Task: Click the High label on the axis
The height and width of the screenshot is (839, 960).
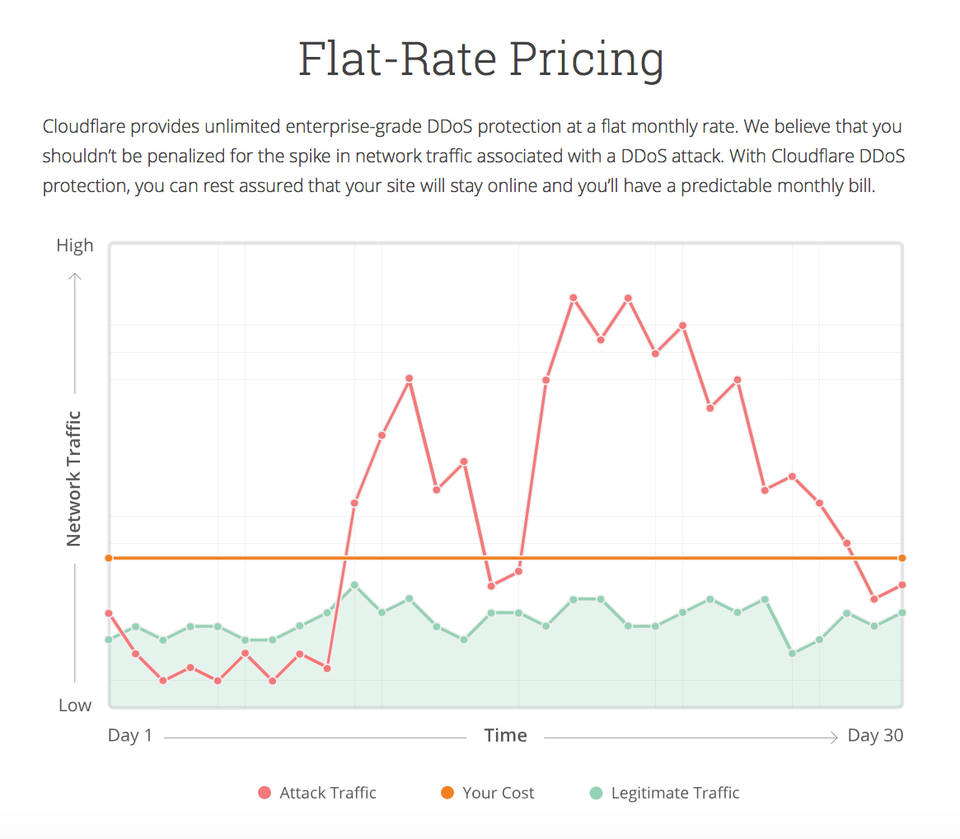Action: [75, 245]
